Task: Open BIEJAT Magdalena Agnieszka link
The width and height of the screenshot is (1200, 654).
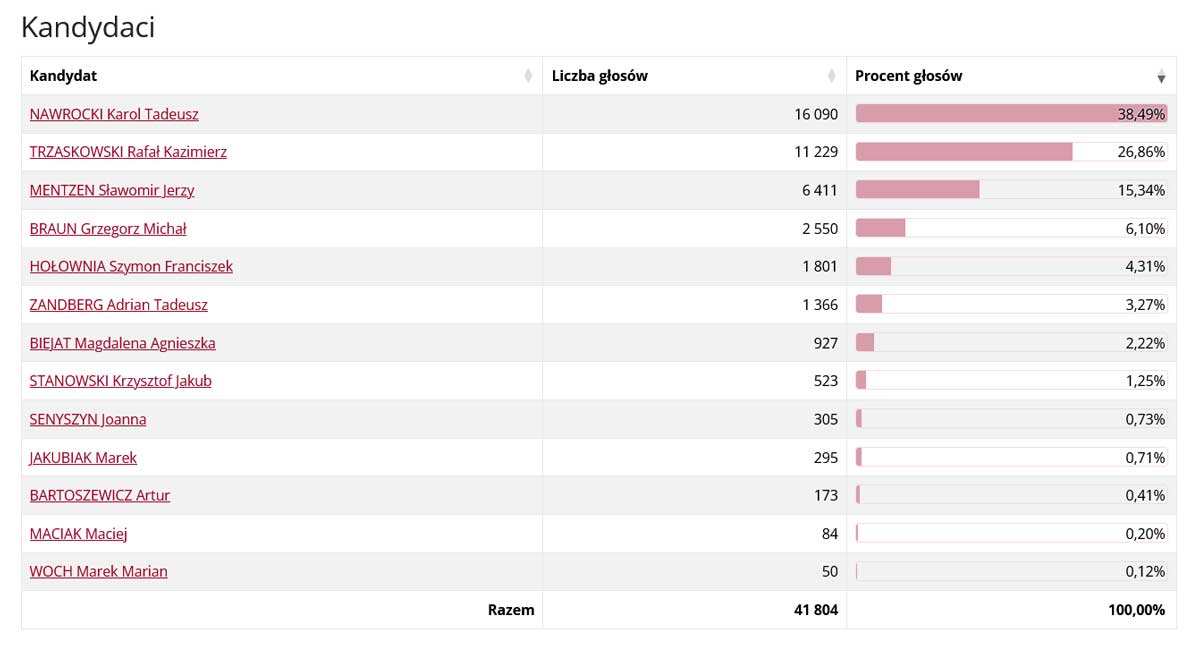Action: tap(122, 343)
